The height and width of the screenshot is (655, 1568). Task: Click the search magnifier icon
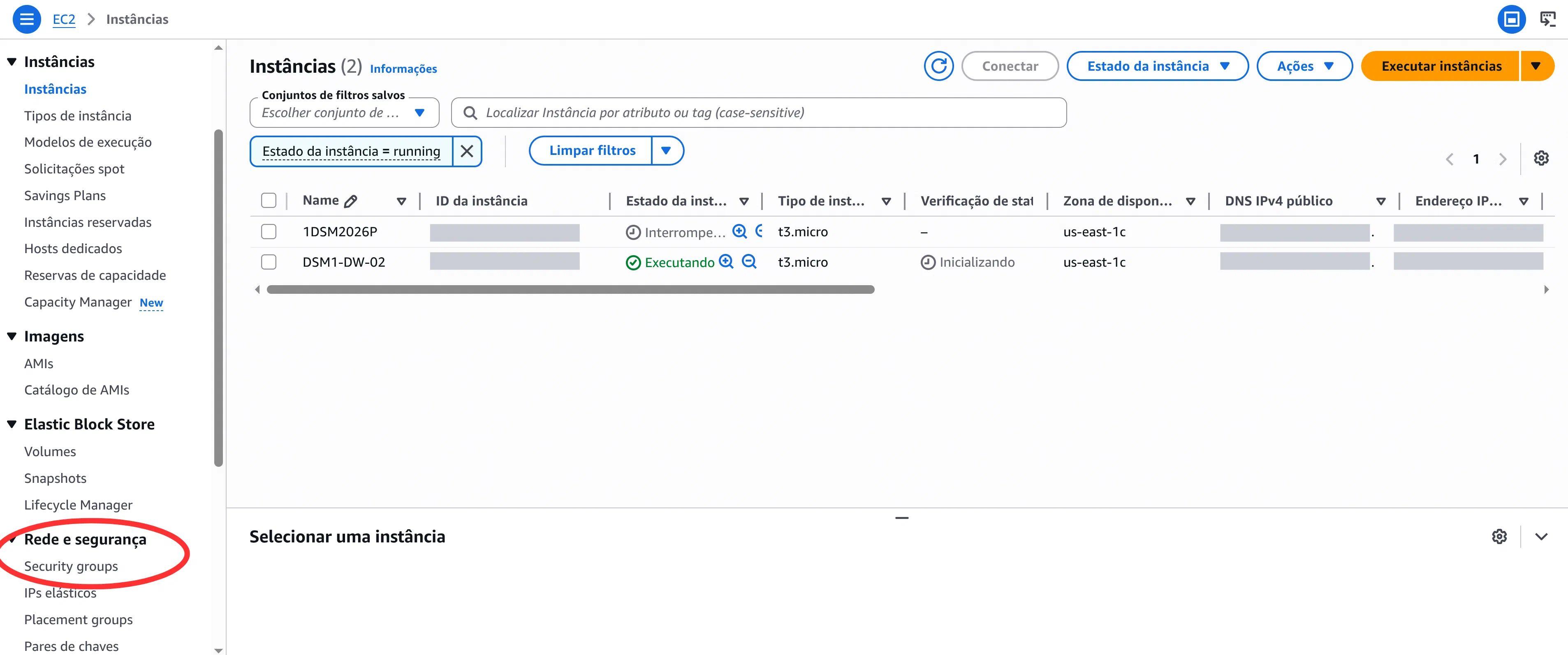click(470, 113)
